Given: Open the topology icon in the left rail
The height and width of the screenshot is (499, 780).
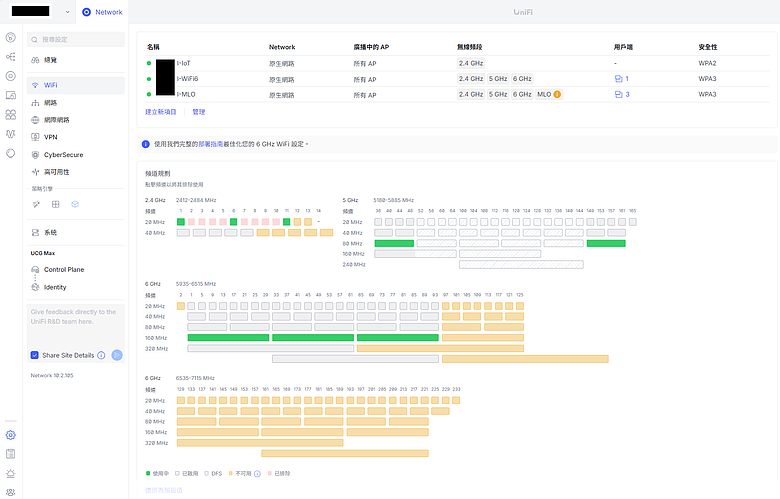Looking at the screenshot, I should [10, 57].
